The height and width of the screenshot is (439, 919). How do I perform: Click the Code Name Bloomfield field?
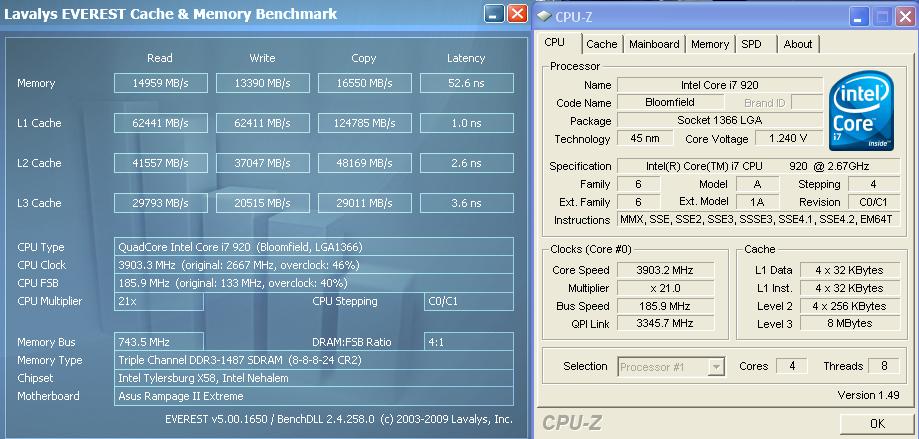pyautogui.click(x=670, y=103)
